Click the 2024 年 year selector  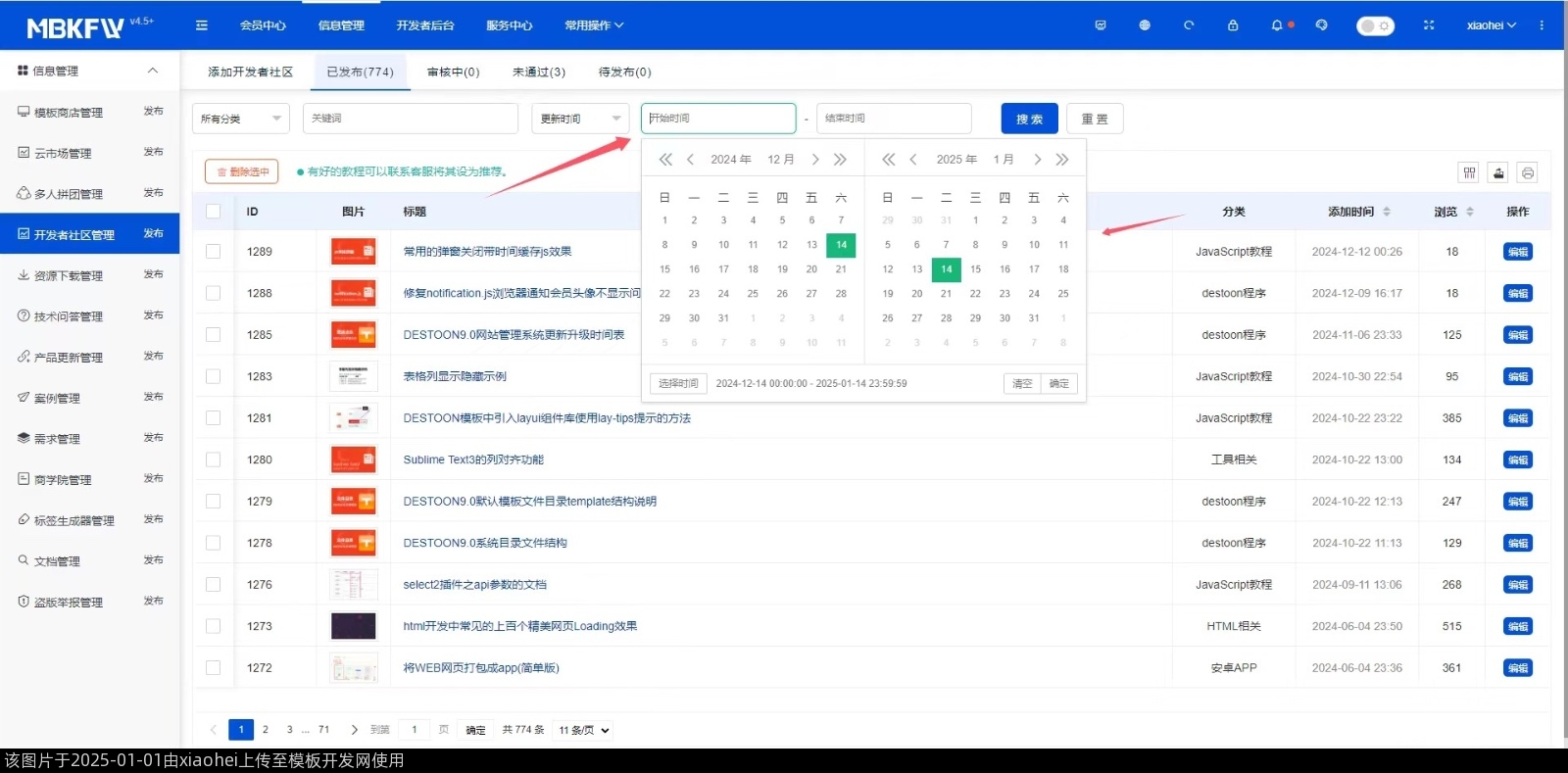[731, 160]
